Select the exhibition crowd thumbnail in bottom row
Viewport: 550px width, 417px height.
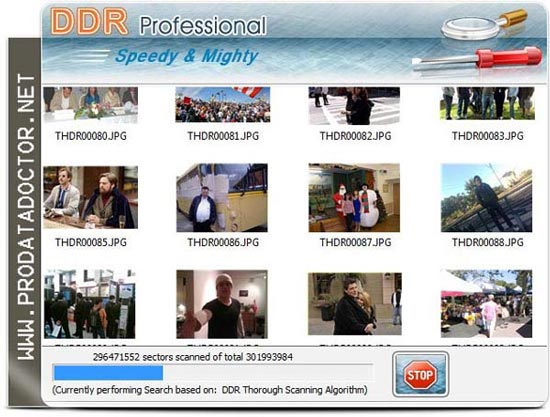(90, 304)
